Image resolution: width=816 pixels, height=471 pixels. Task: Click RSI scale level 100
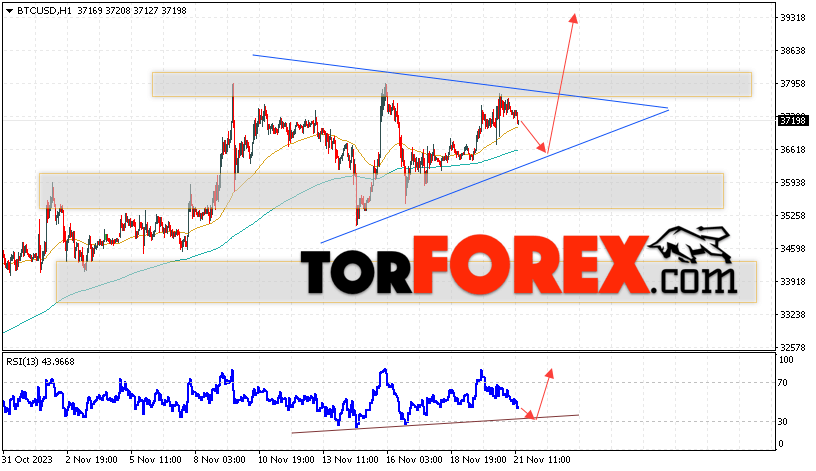[786, 360]
